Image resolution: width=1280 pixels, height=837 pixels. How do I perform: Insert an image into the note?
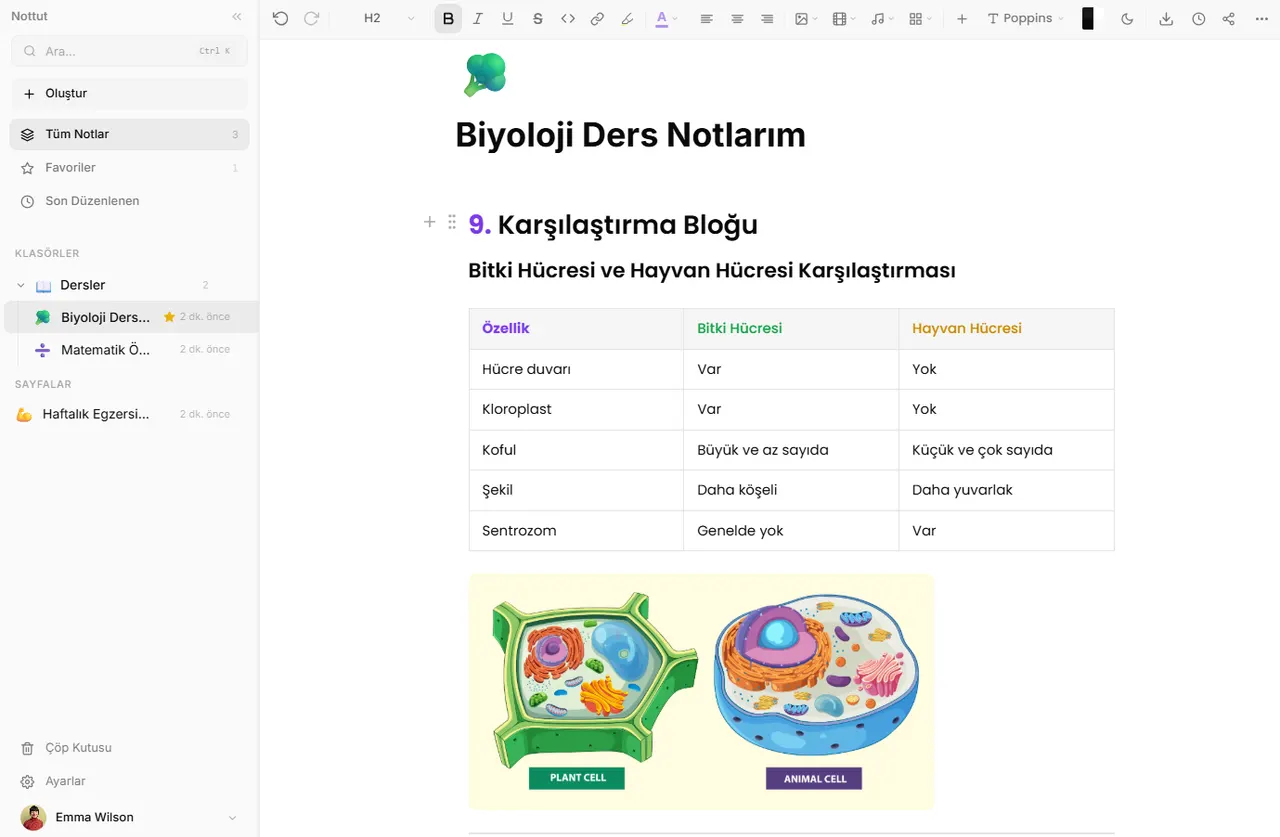pyautogui.click(x=801, y=18)
